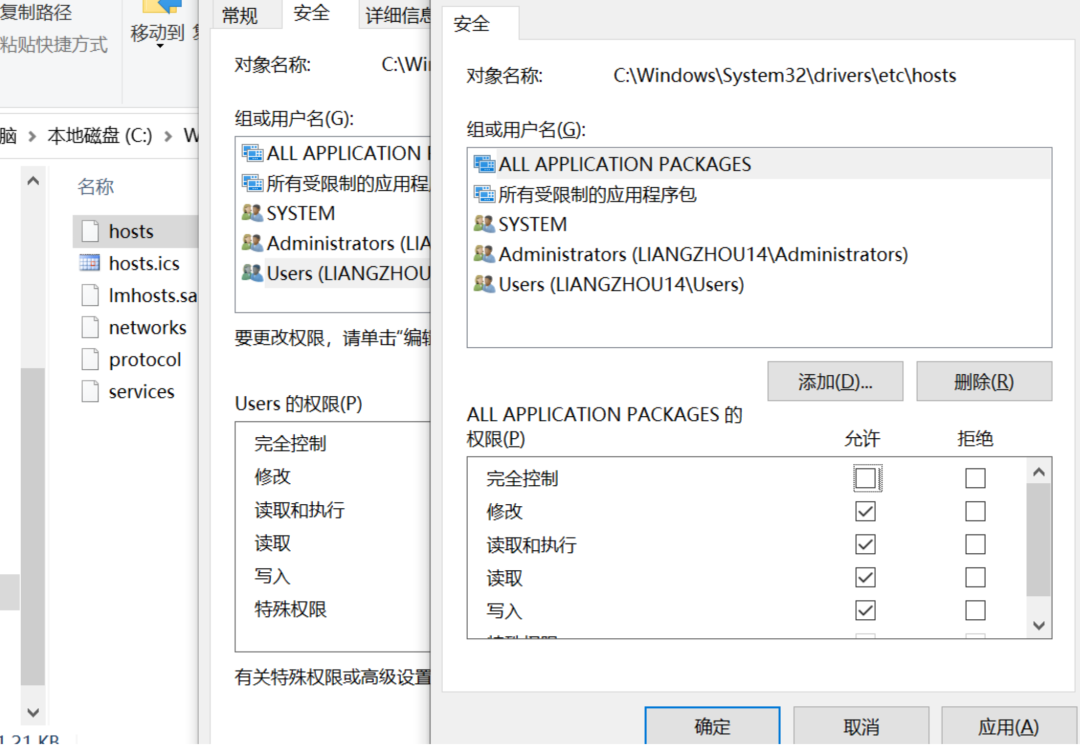This screenshot has width=1080, height=747.
Task: Select 安全 tab in properties window behind
Action: [311, 13]
